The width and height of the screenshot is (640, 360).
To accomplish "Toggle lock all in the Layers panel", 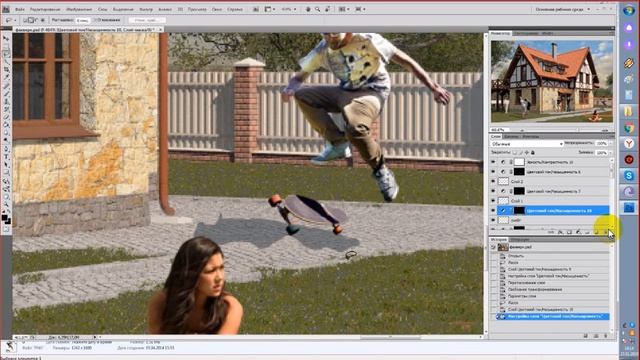I will tap(533, 153).
